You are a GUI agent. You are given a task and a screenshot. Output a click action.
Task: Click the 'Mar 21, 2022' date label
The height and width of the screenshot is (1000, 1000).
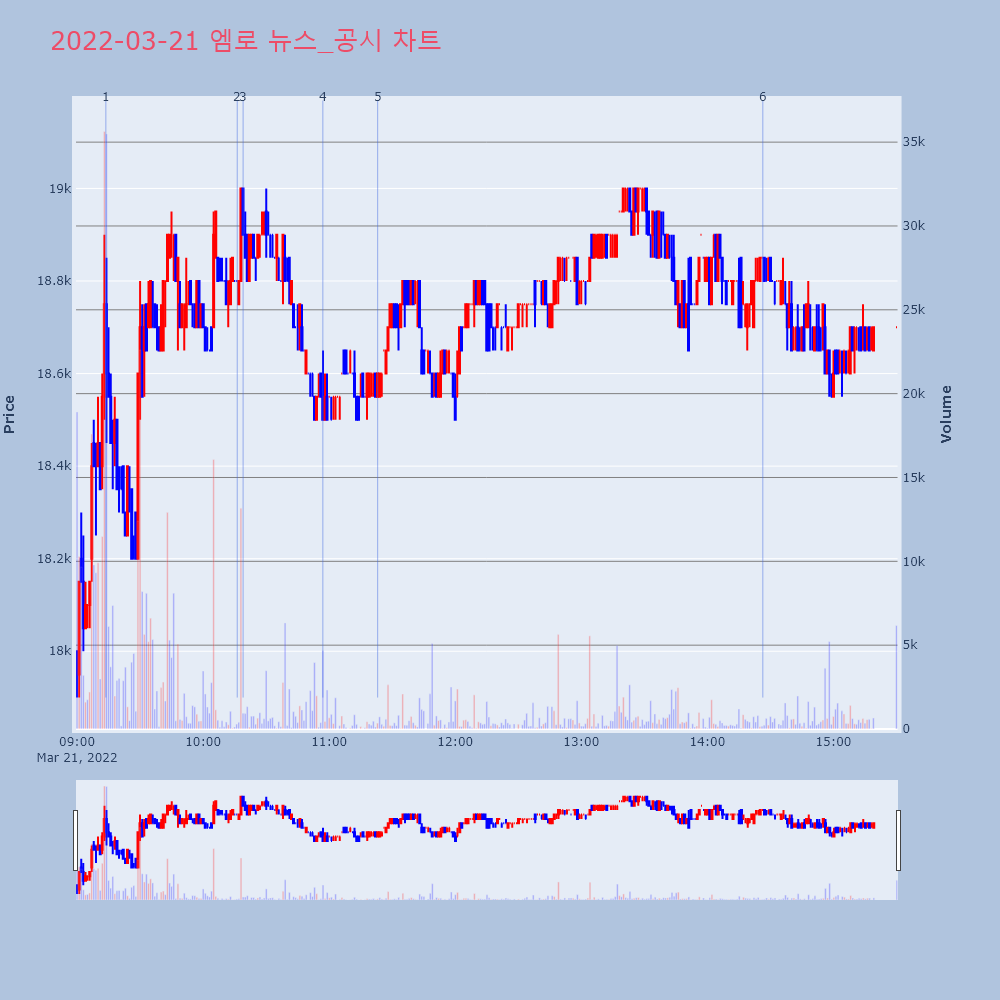77,758
